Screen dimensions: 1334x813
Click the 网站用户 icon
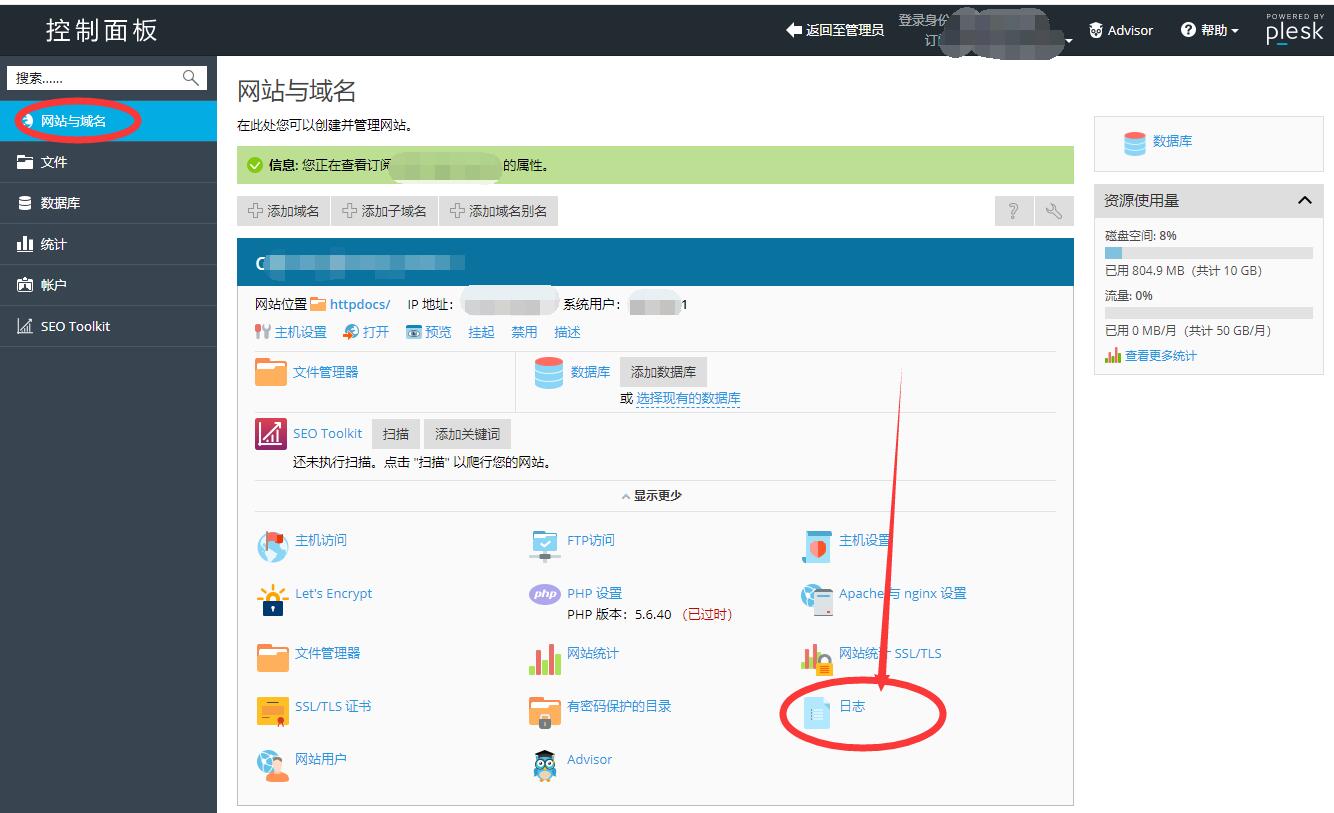[x=272, y=765]
